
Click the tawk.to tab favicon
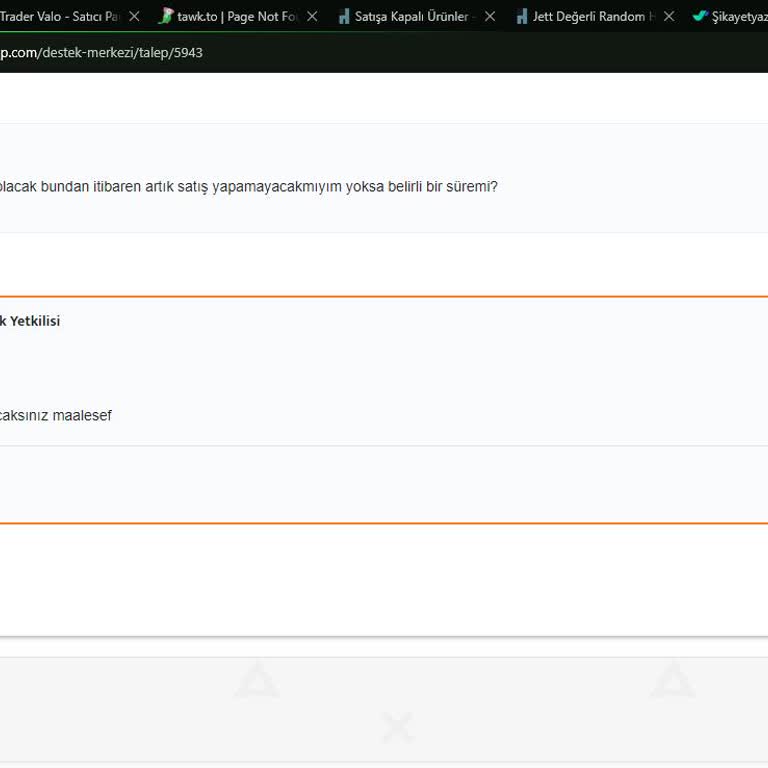click(166, 16)
